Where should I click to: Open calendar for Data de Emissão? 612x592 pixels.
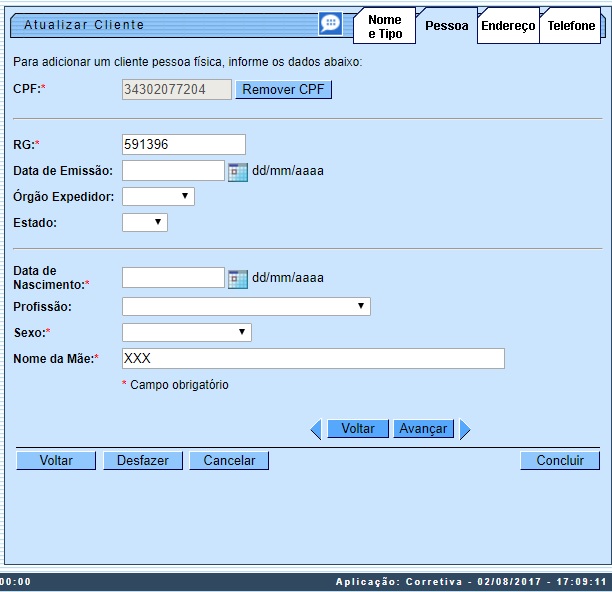click(237, 171)
